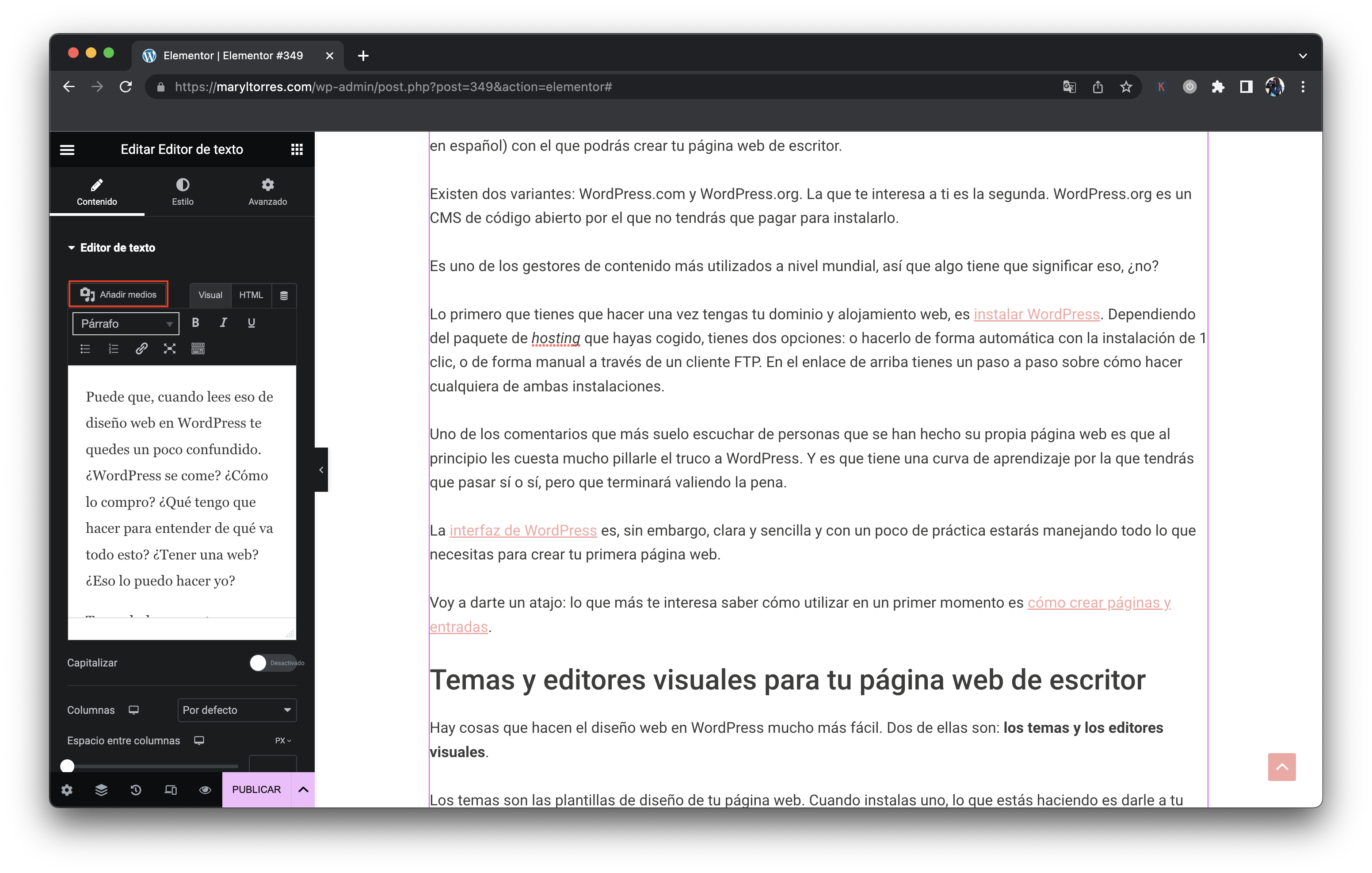1372x873 pixels.
Task: View revision history with the clock icon
Action: (136, 790)
